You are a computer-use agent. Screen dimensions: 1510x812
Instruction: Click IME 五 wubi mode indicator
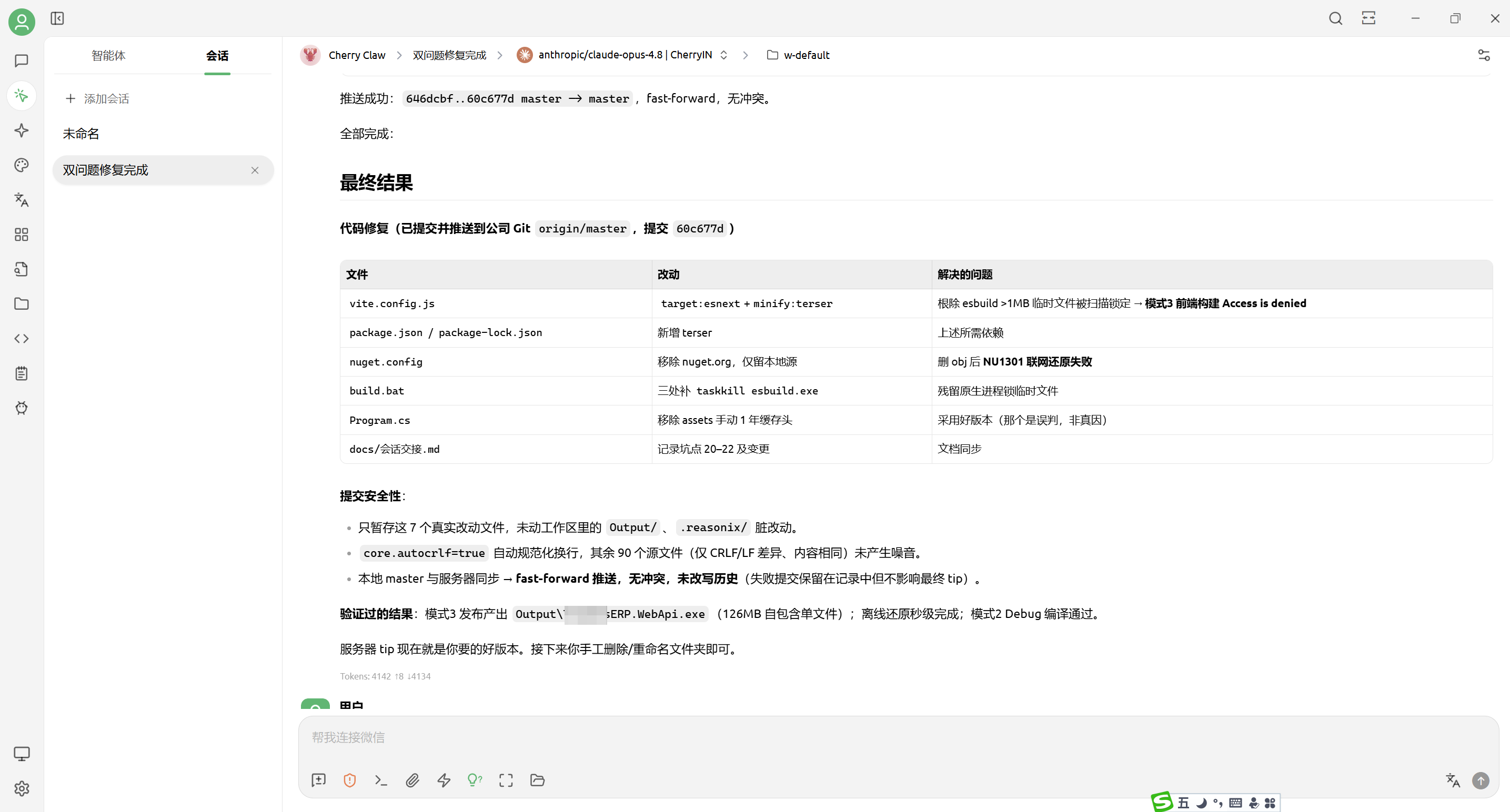(1183, 803)
